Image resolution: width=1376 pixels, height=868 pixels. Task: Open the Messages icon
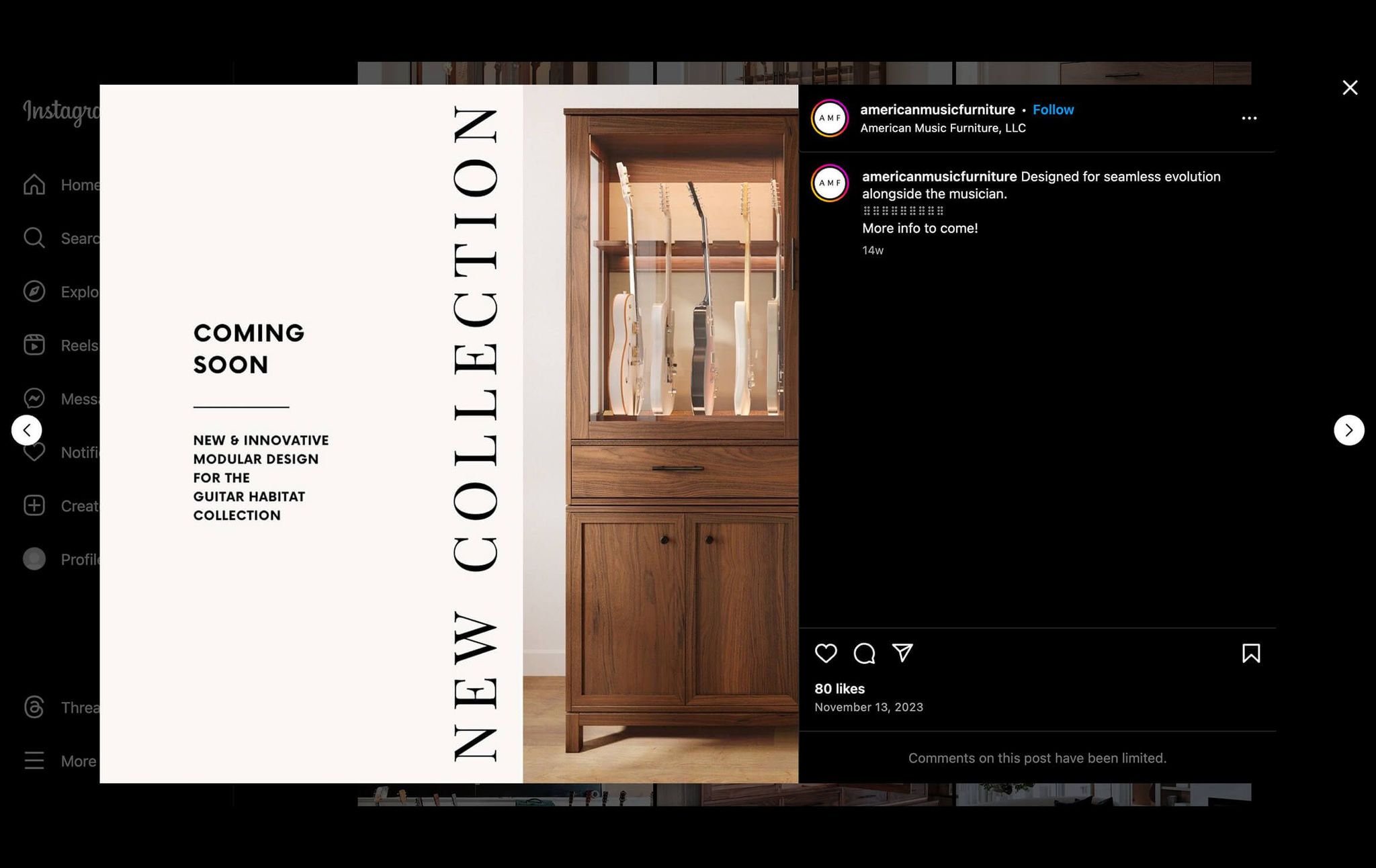(34, 398)
